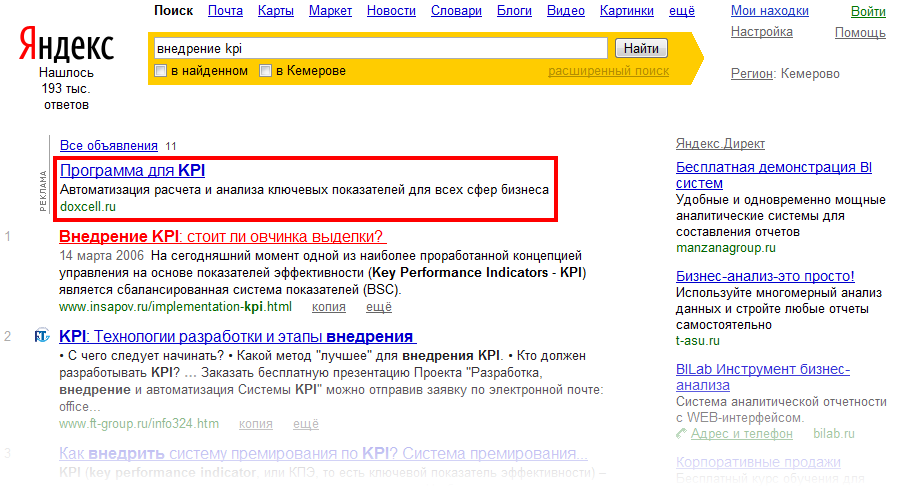Enable the 'в Кемерове' checkbox
The image size is (898, 487).
[265, 70]
